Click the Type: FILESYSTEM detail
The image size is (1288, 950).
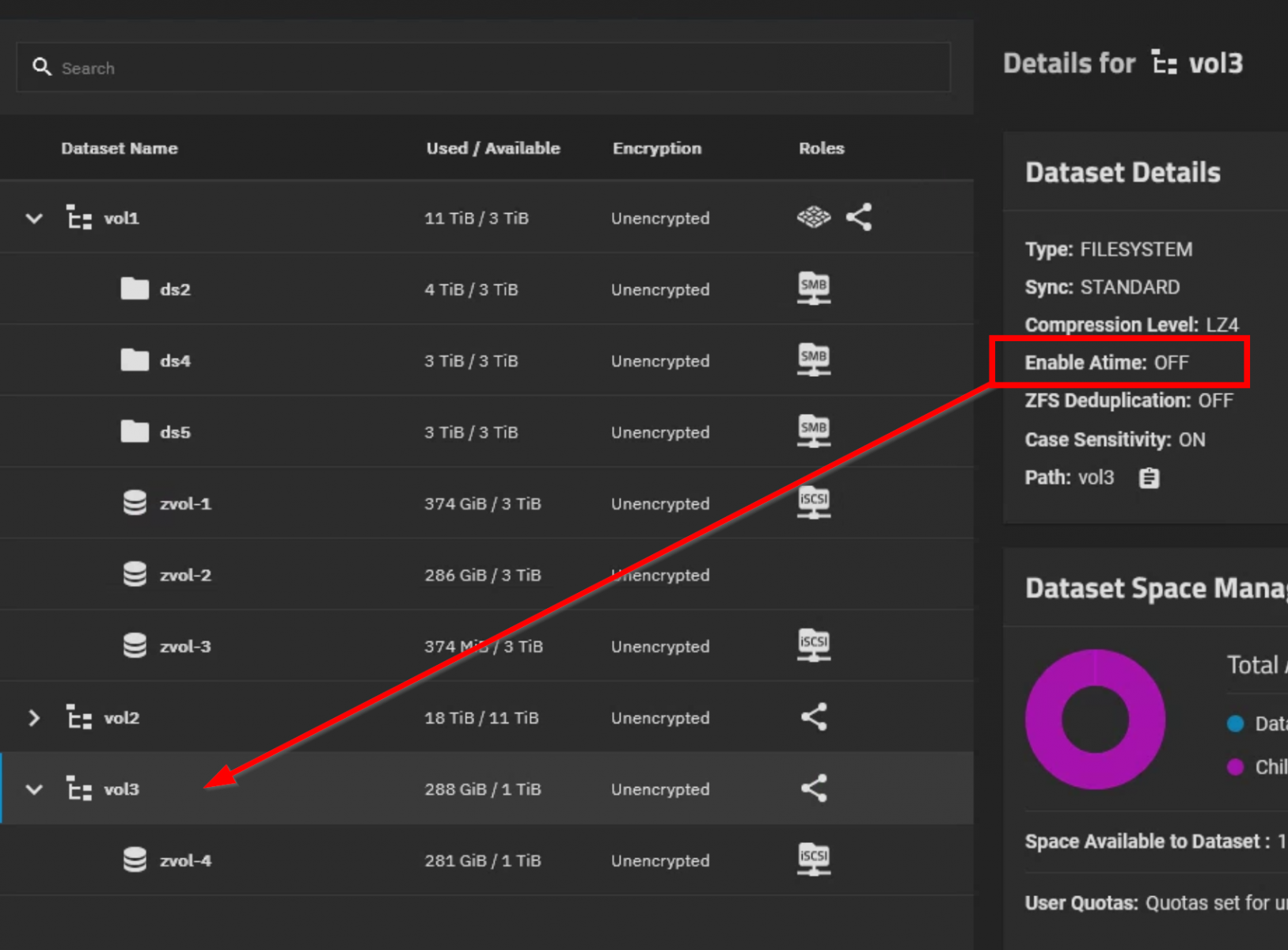[1108, 249]
